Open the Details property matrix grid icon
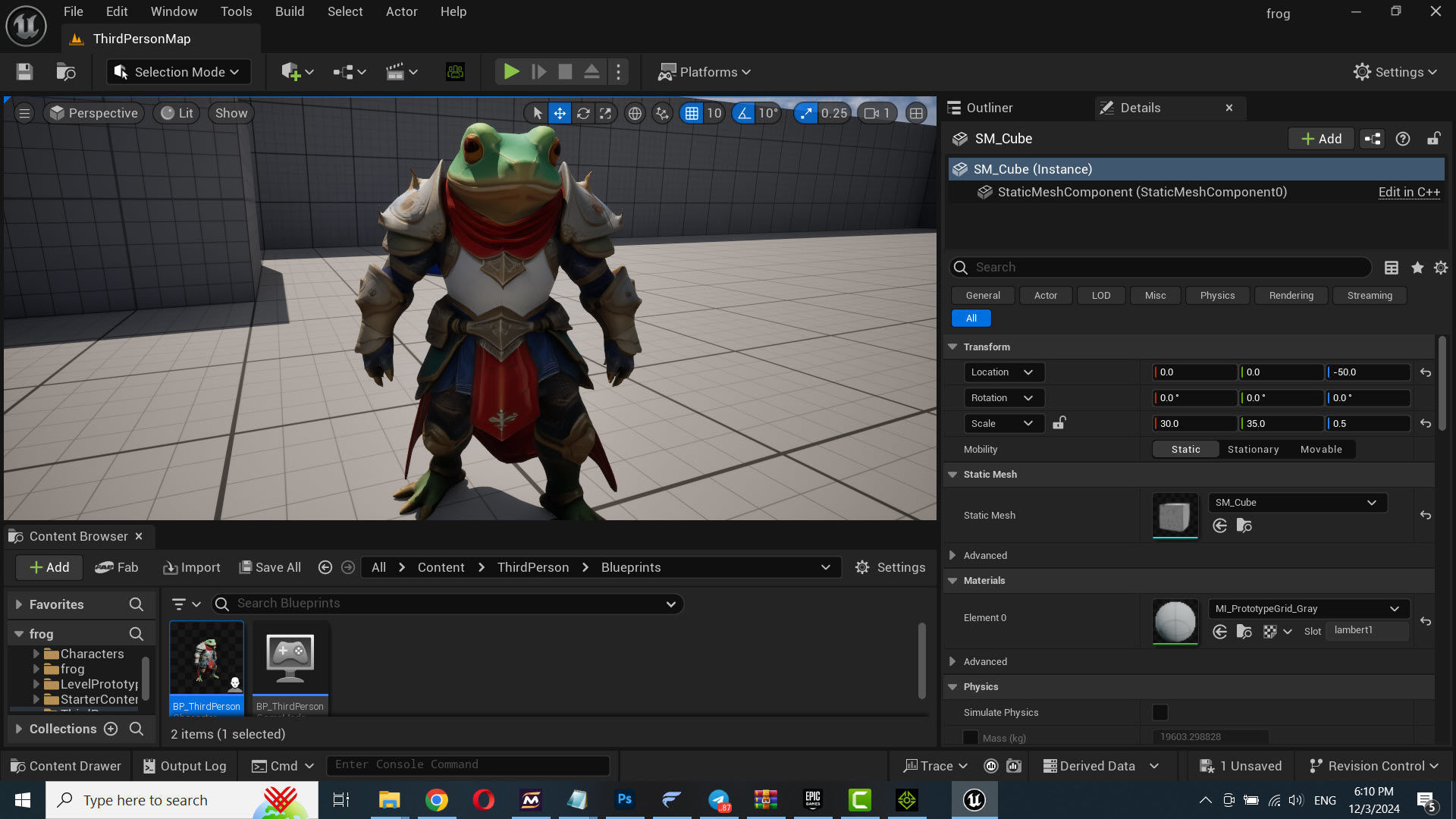 pos(1392,268)
